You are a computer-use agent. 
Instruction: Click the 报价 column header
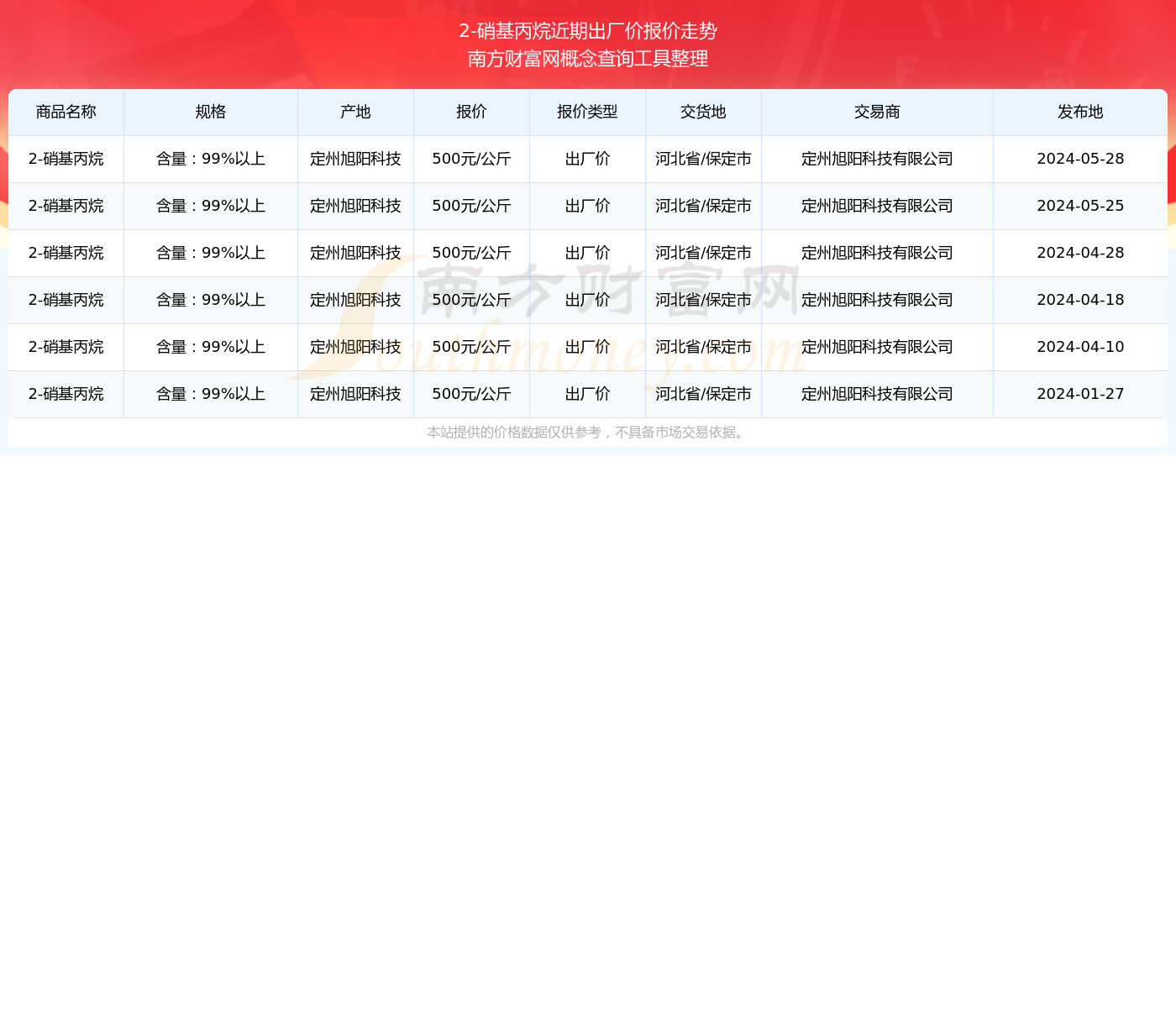point(471,112)
